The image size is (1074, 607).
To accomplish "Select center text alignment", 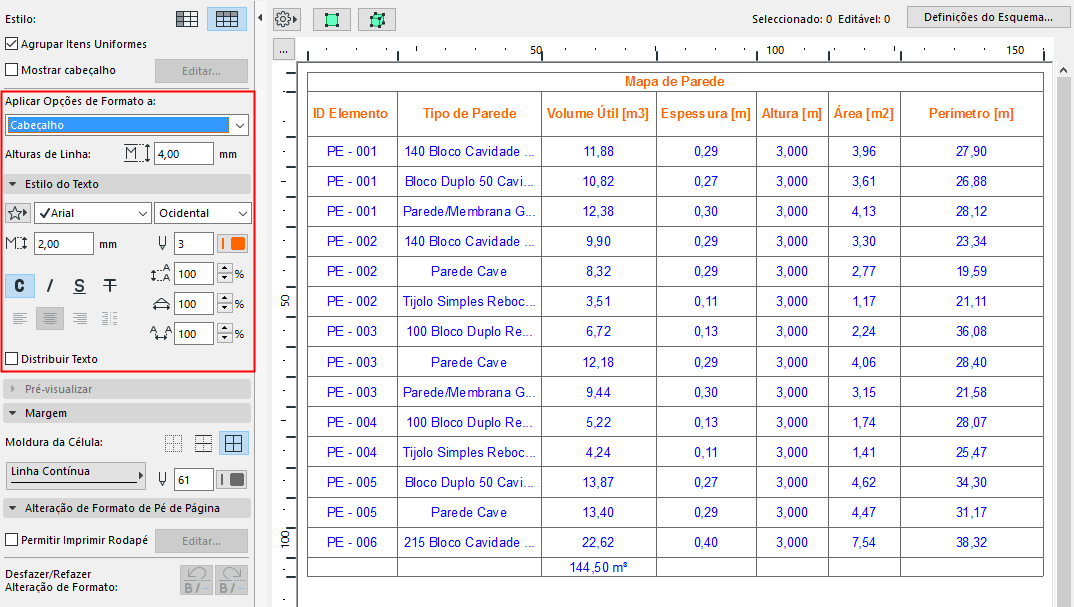I will (x=50, y=319).
